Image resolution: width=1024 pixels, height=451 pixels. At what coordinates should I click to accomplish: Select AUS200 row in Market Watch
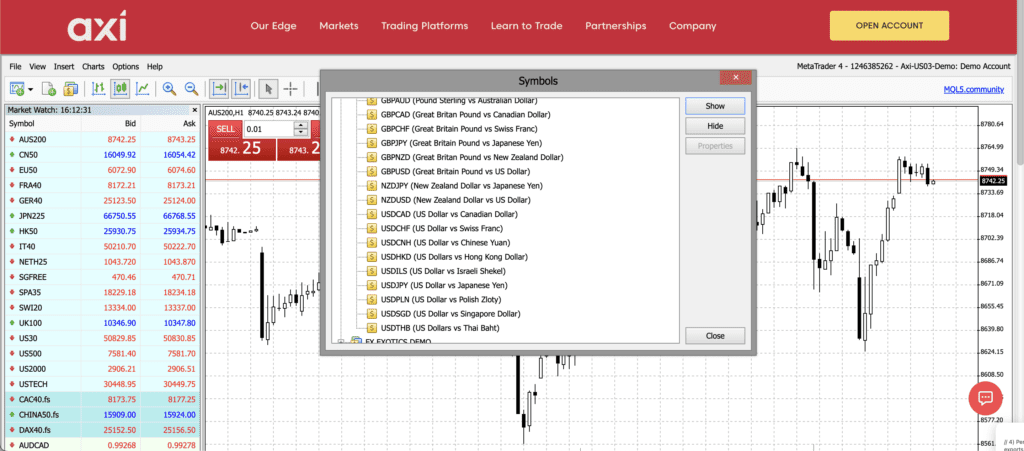coord(102,139)
